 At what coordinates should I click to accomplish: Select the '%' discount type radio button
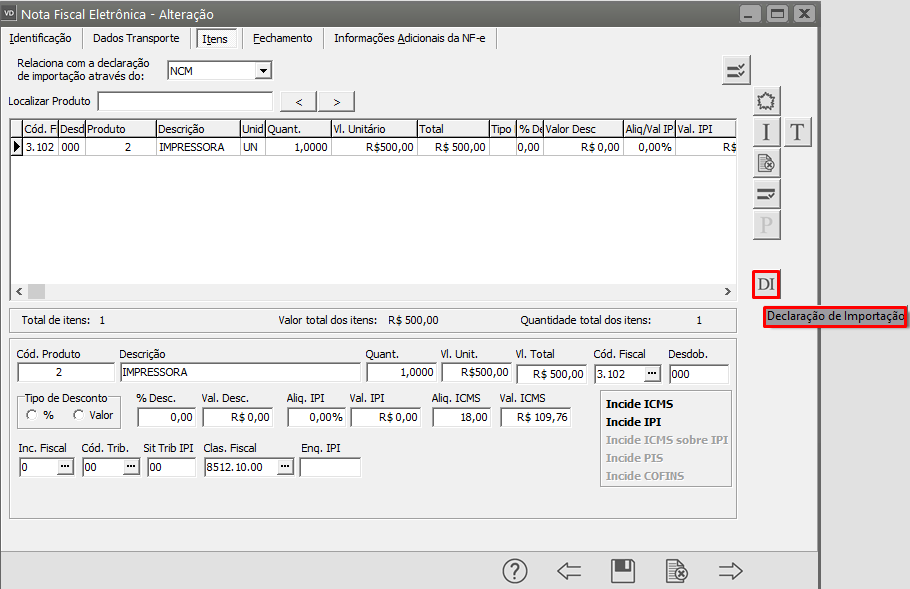point(32,415)
